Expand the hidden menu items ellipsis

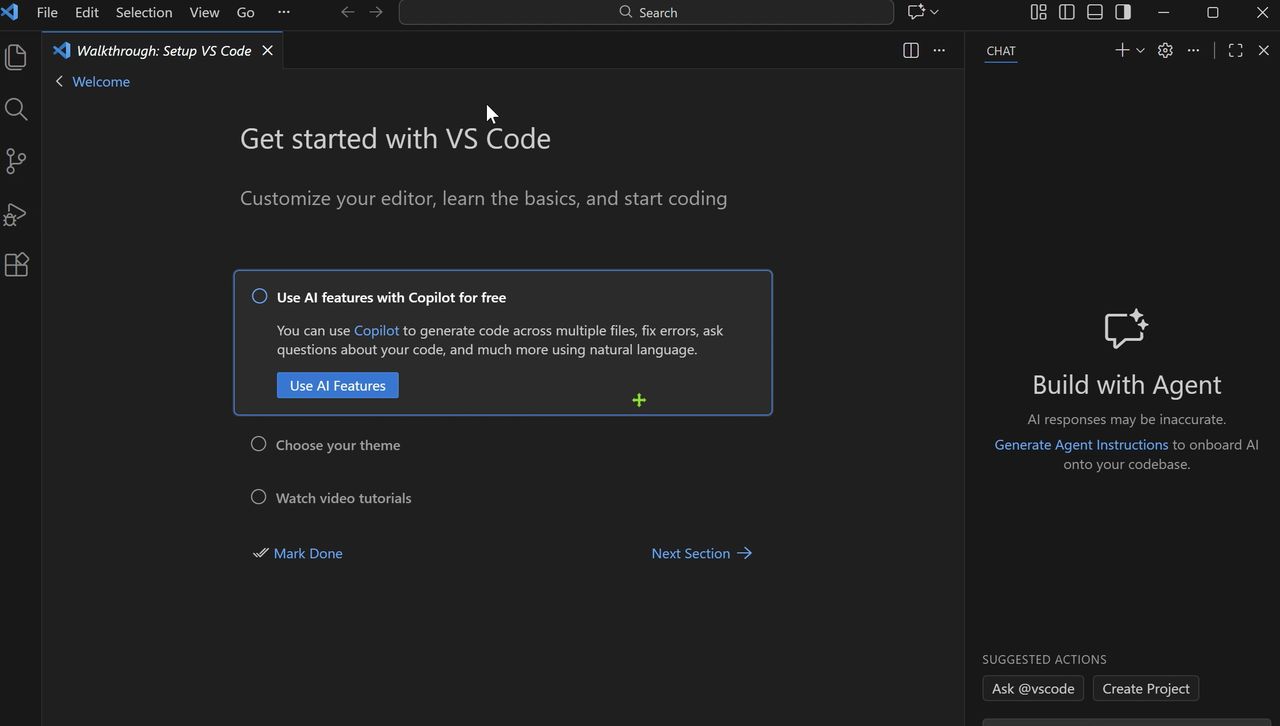(283, 12)
